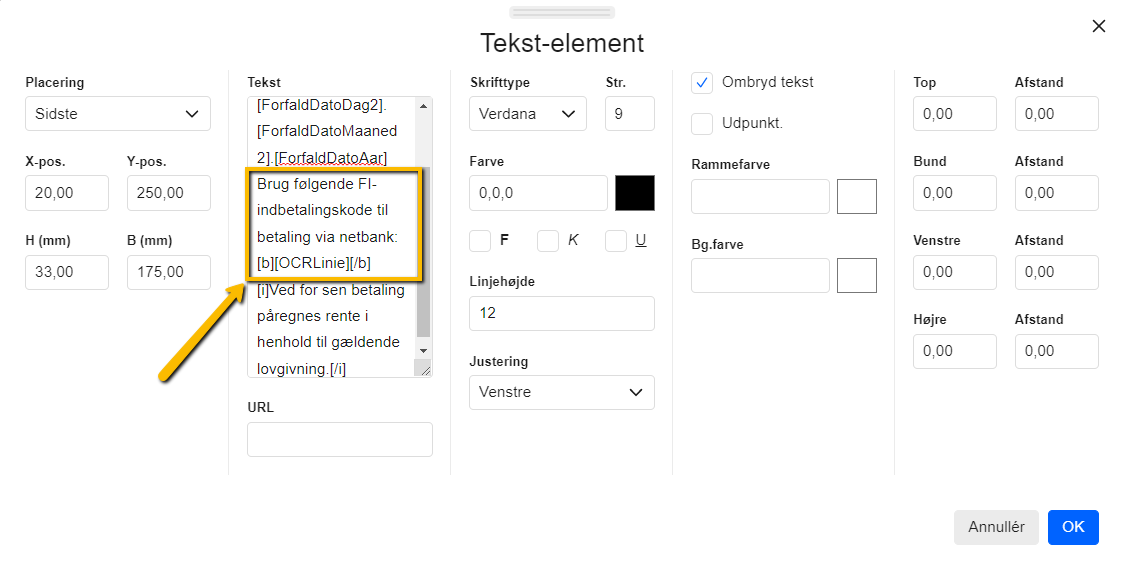Screen dimensions: 1123x569
Task: Click the URL input field
Action: point(340,439)
